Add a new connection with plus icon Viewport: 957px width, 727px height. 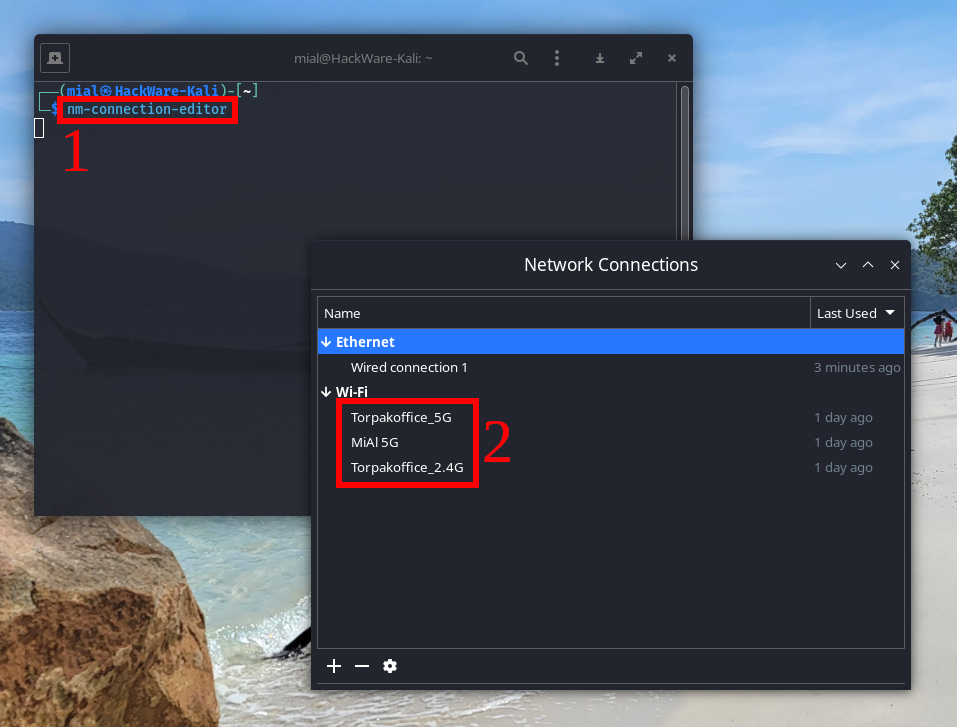334,666
